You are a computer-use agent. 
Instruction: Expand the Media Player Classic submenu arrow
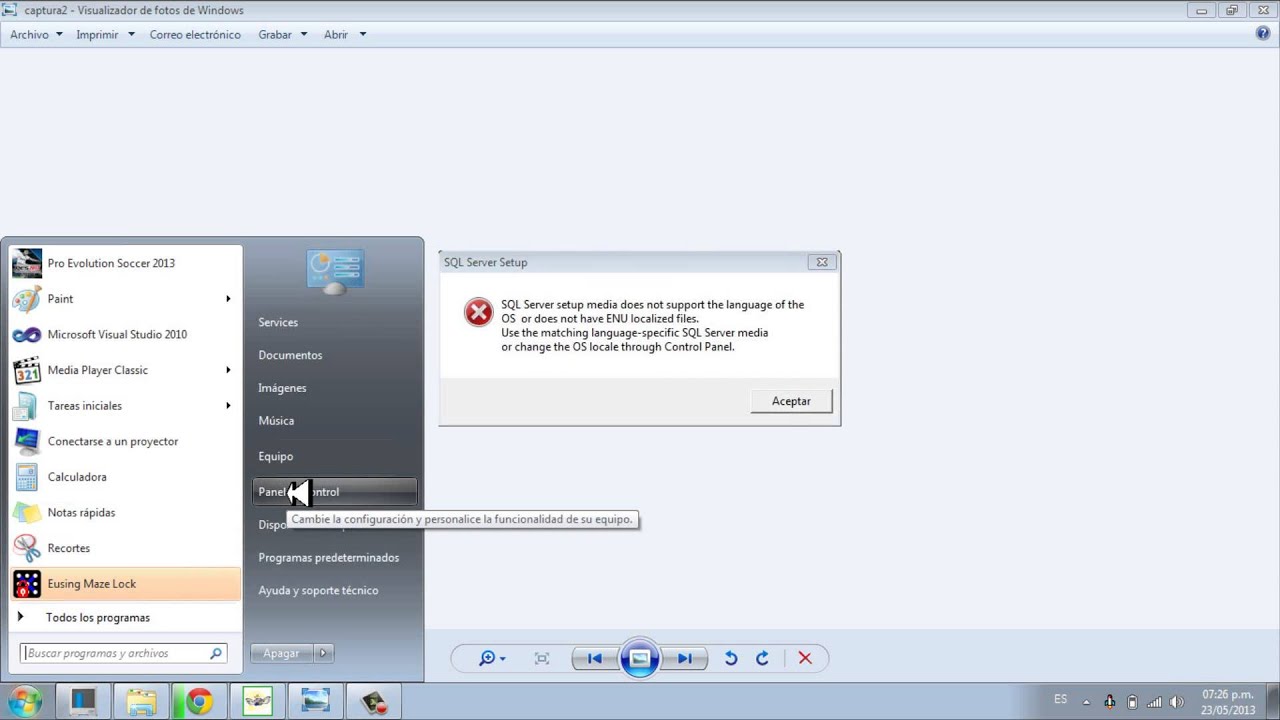click(x=228, y=370)
